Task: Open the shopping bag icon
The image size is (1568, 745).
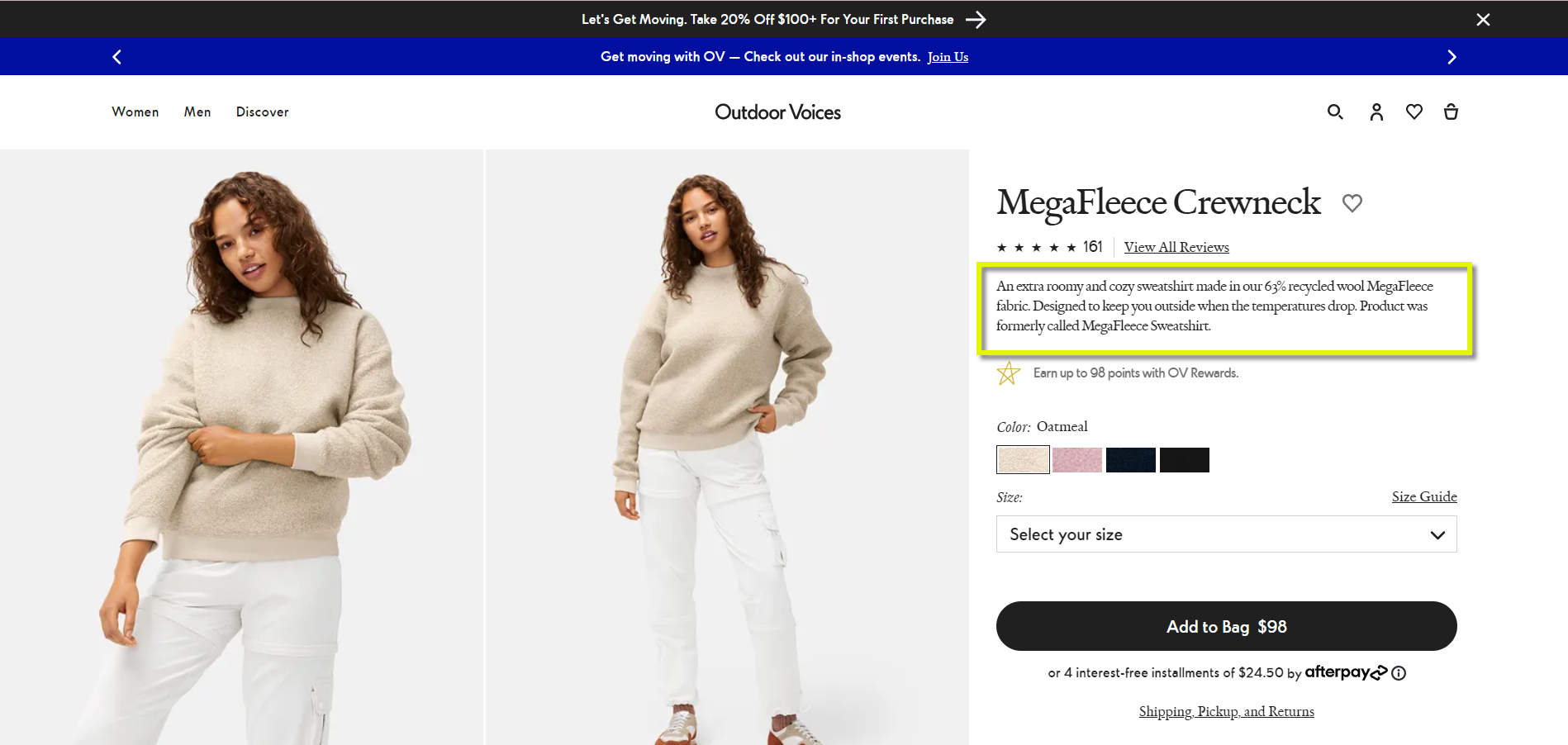Action: 1451,112
